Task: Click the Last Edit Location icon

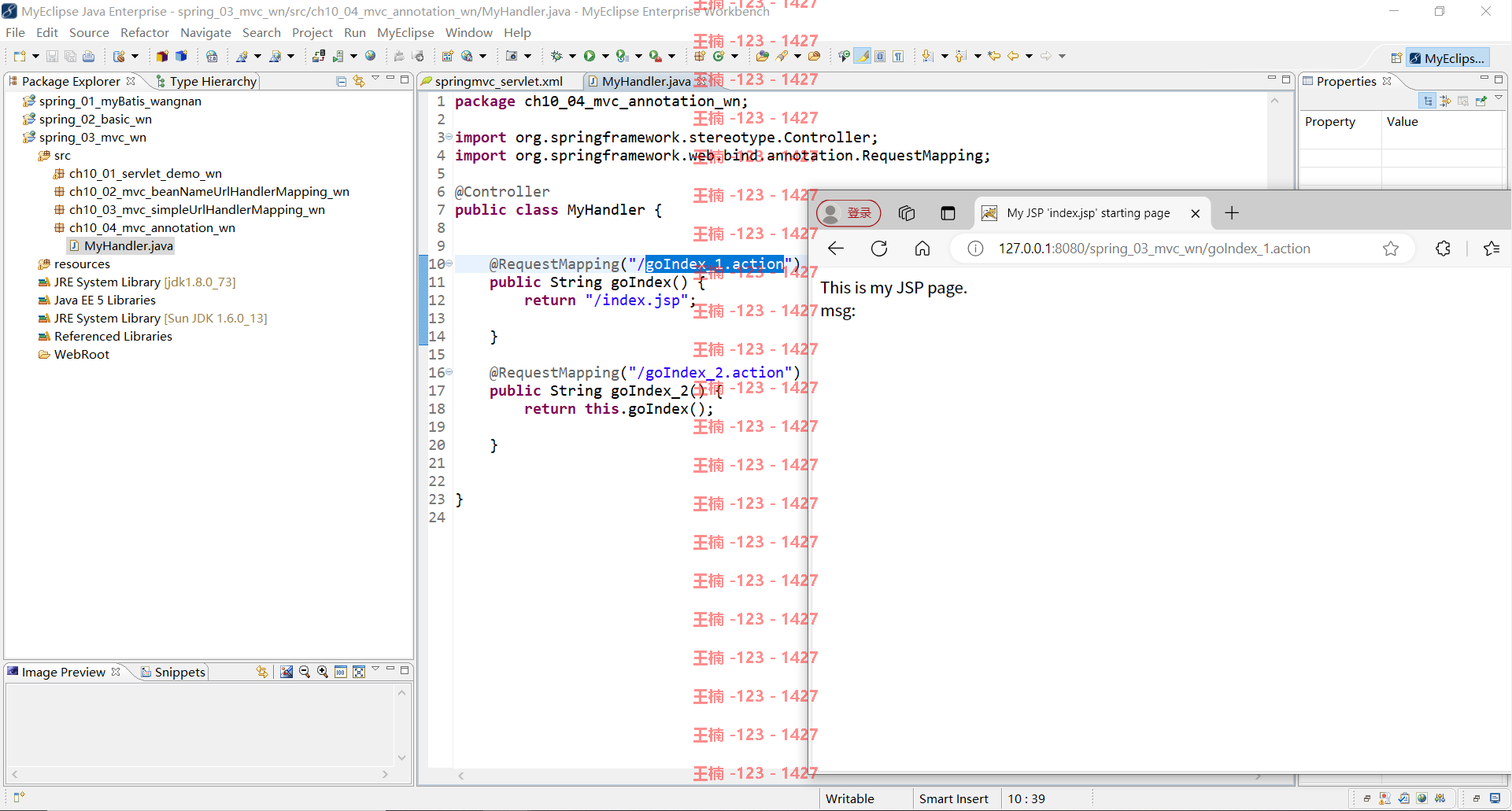Action: pyautogui.click(x=994, y=56)
